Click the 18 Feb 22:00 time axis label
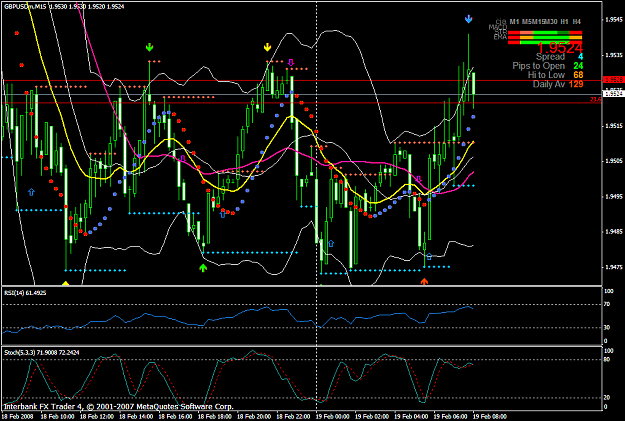The width and height of the screenshot is (625, 421). coord(293,417)
